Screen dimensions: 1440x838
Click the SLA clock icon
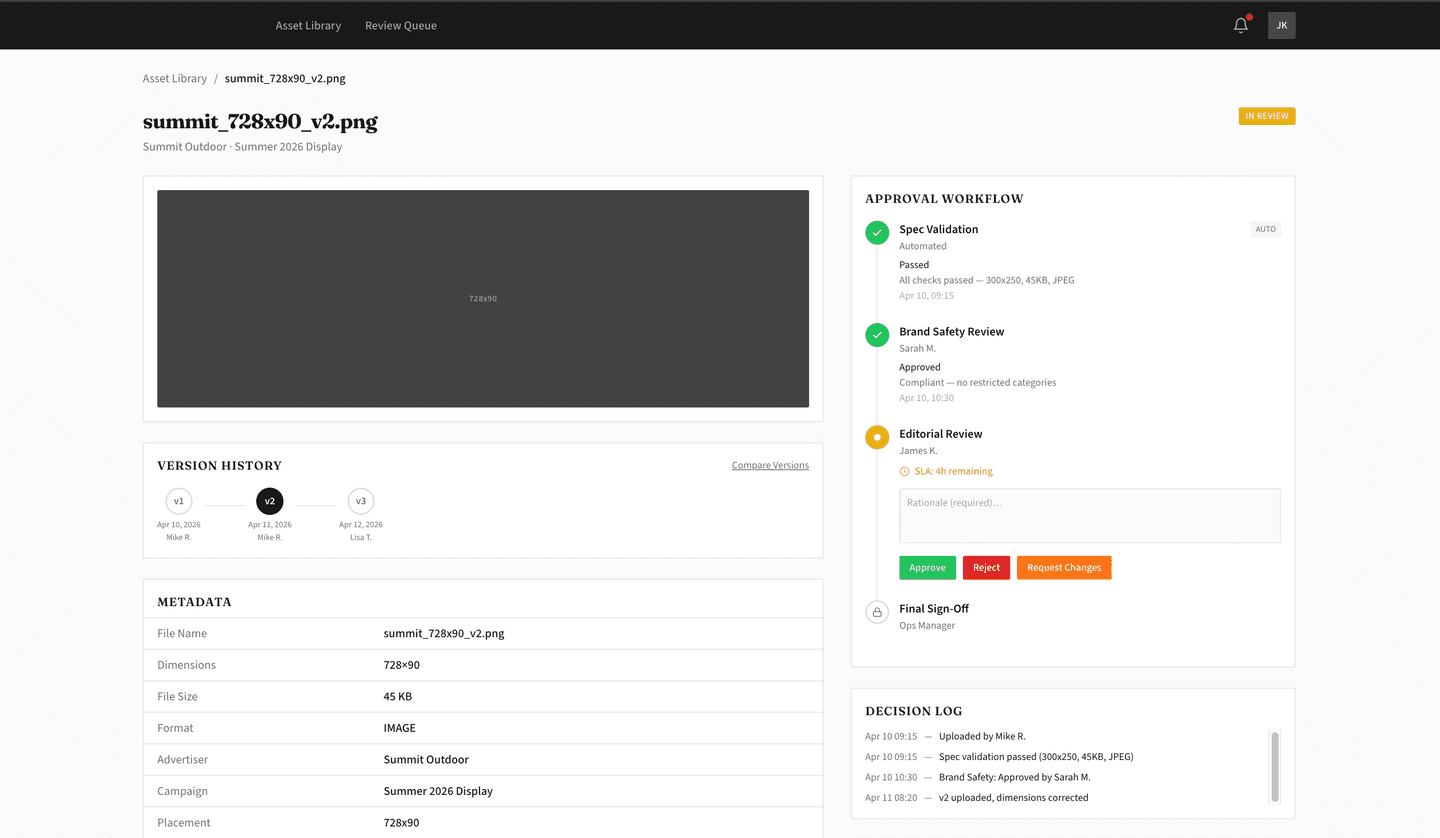pyautogui.click(x=906, y=471)
